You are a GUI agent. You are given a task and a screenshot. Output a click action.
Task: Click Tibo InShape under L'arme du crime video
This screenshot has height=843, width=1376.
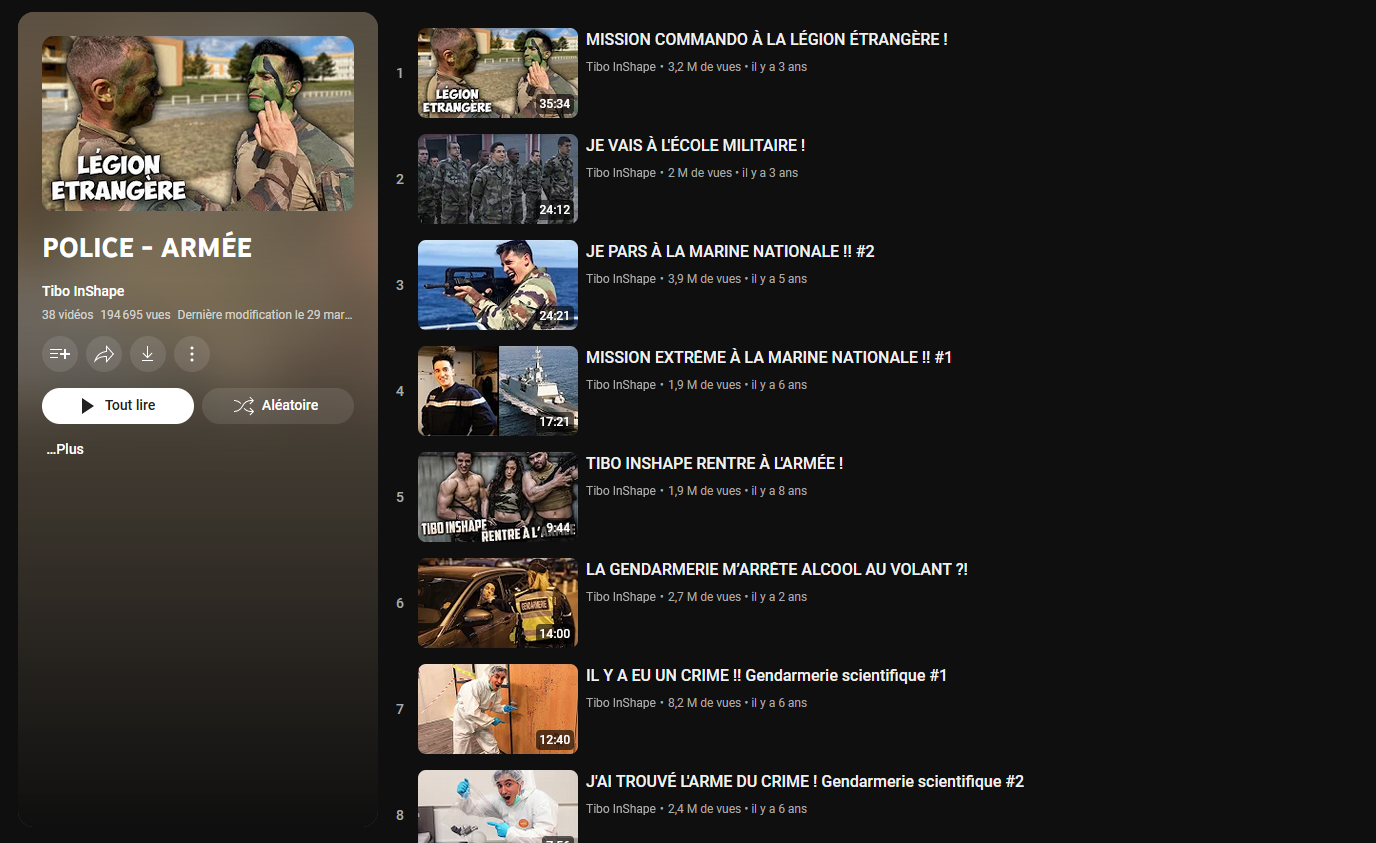click(621, 809)
